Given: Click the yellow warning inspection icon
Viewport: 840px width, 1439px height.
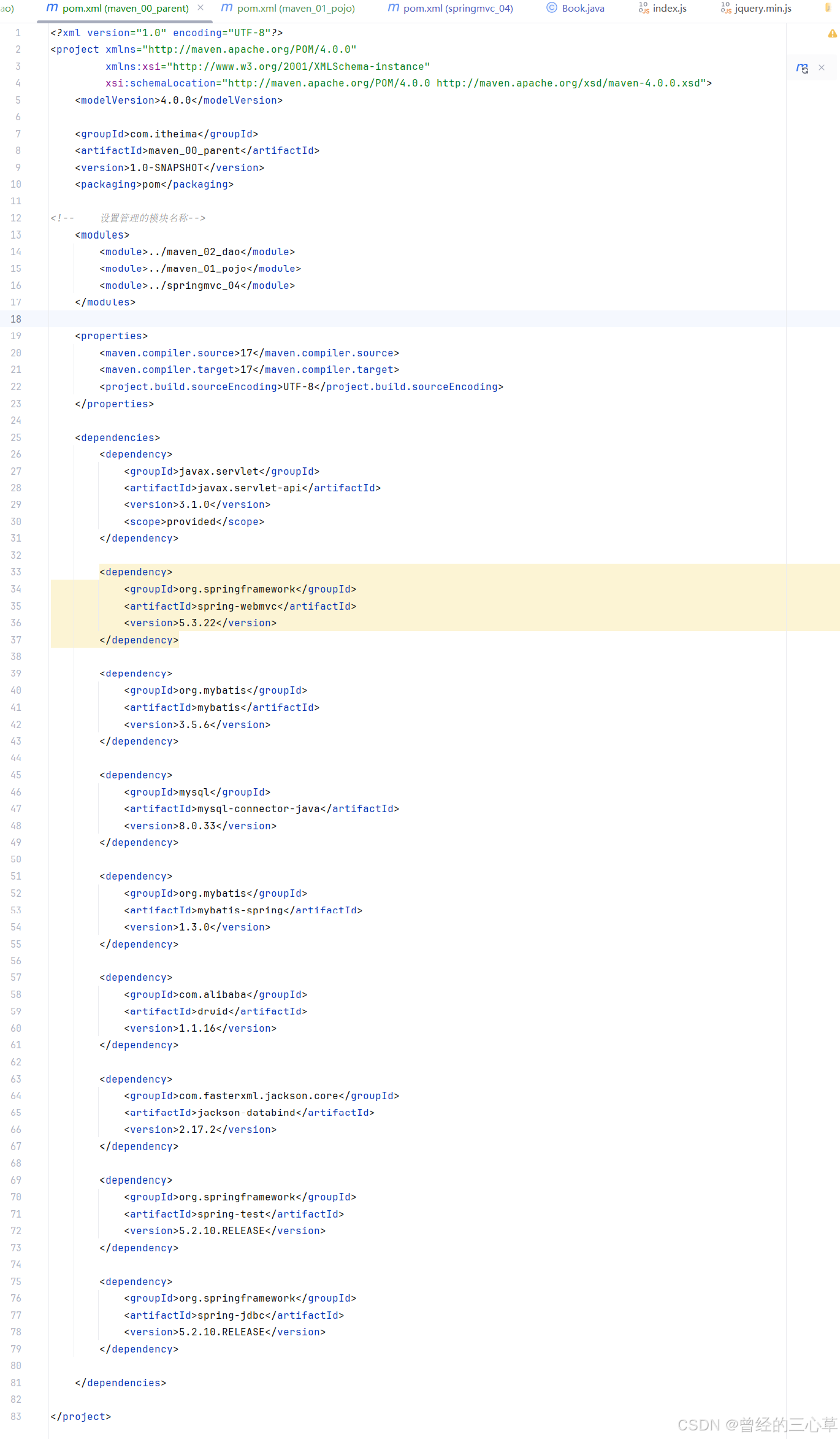Looking at the screenshot, I should point(832,34).
